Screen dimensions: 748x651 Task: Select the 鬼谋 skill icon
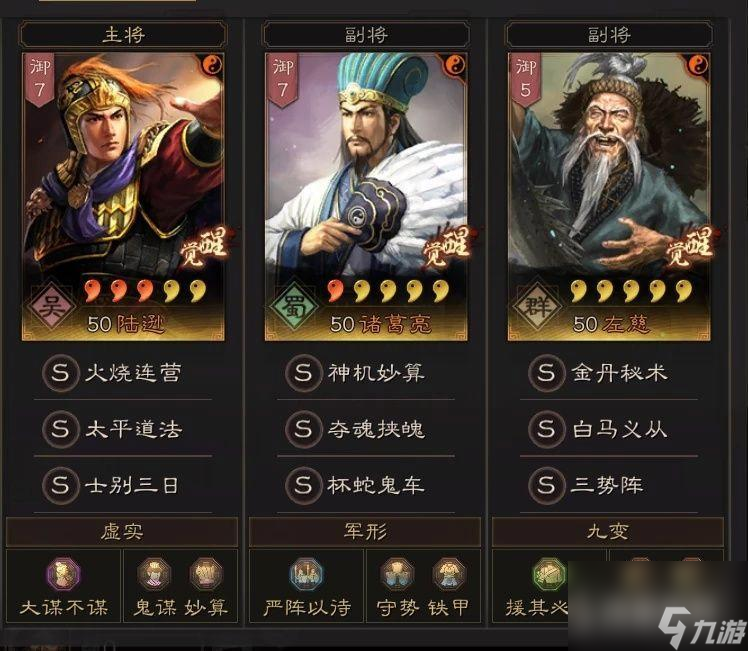coord(154,574)
